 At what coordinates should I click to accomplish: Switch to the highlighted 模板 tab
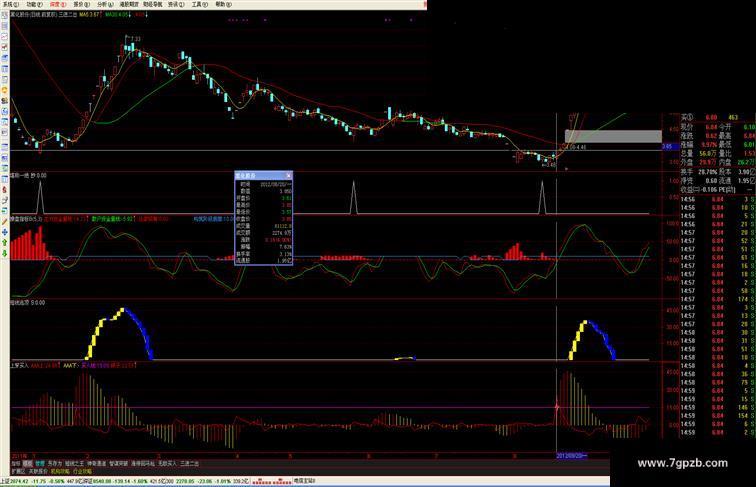[27, 463]
